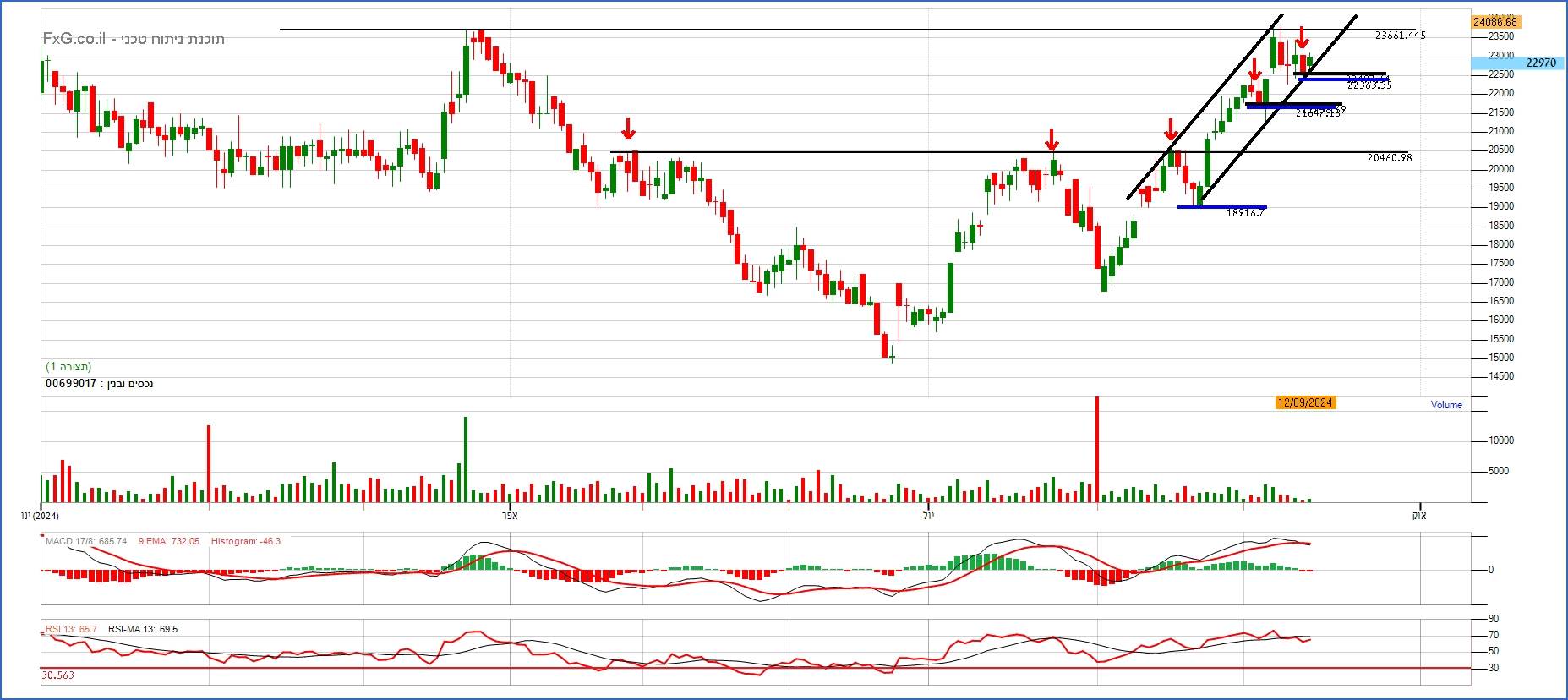Click the green (תצורה 1) label
Screen dimensions: 1568x700
(68, 367)
